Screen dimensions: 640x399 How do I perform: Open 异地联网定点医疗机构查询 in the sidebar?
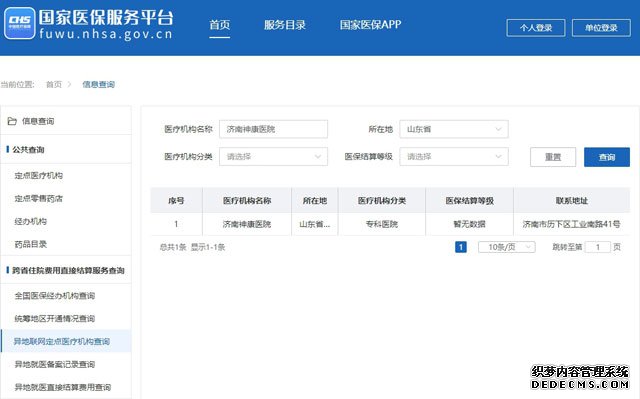pyautogui.click(x=66, y=341)
